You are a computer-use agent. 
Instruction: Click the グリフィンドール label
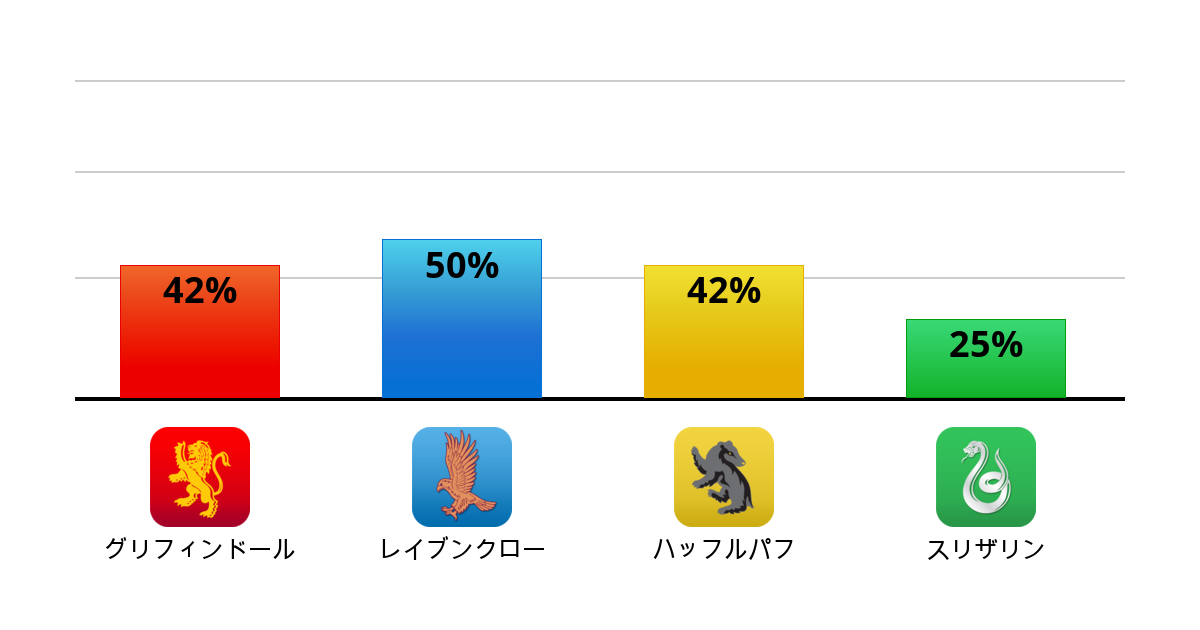(200, 549)
